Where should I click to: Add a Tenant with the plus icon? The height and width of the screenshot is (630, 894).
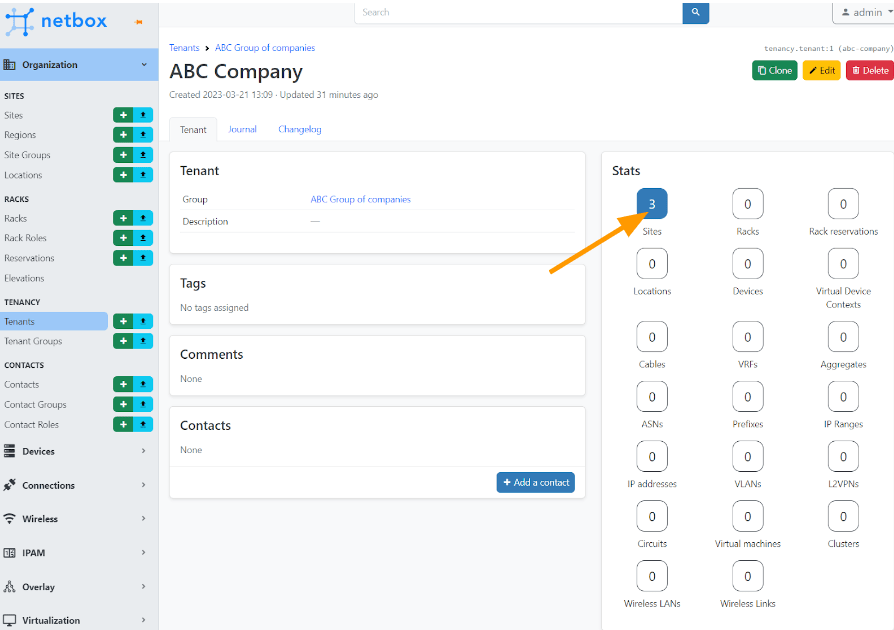pyautogui.click(x=123, y=322)
